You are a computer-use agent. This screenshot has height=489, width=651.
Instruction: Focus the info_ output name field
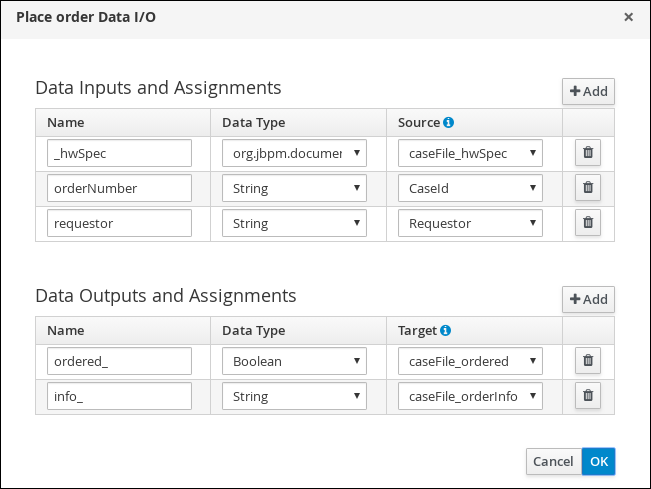[119, 397]
